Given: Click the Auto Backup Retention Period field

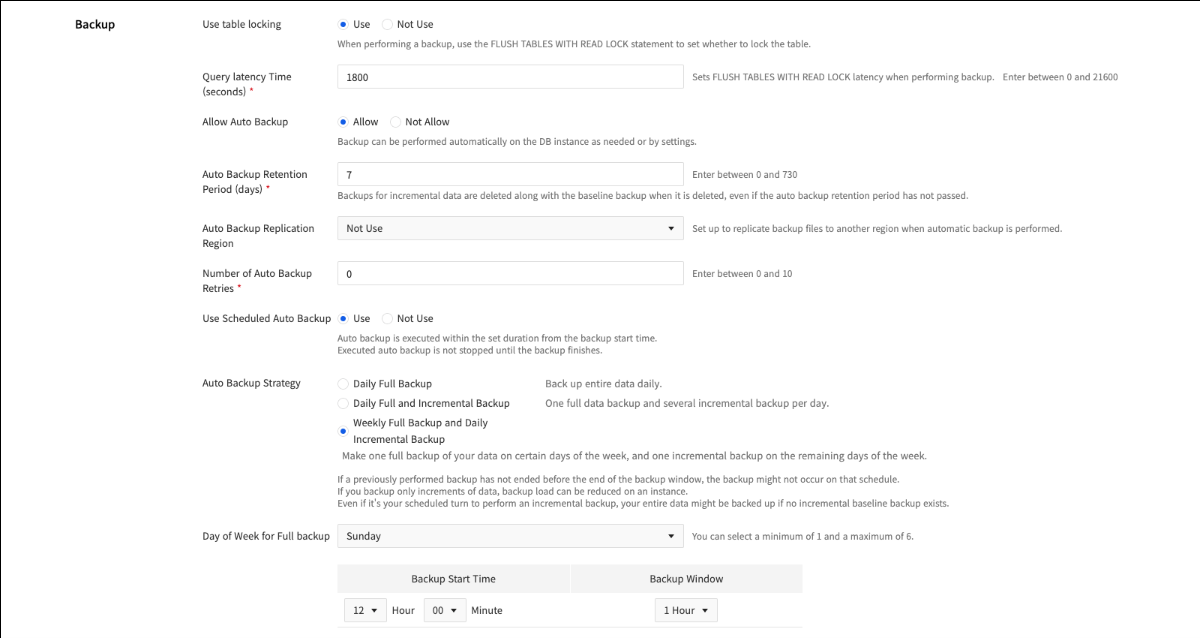Looking at the screenshot, I should click(x=510, y=174).
